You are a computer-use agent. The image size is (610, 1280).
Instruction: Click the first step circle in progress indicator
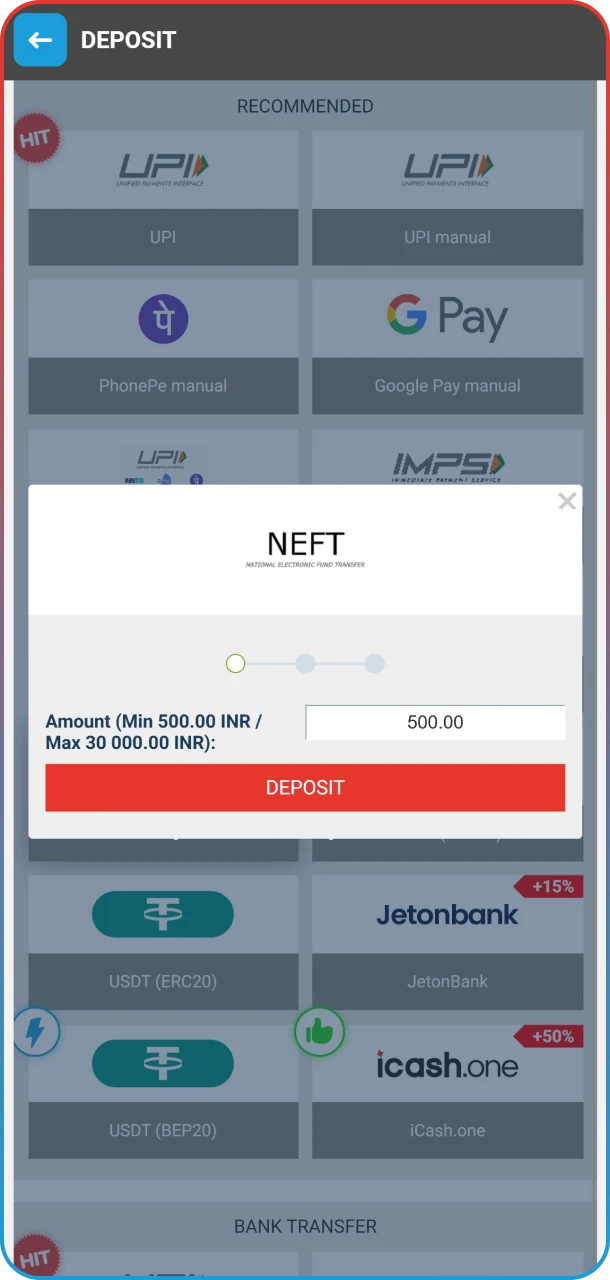click(x=236, y=663)
